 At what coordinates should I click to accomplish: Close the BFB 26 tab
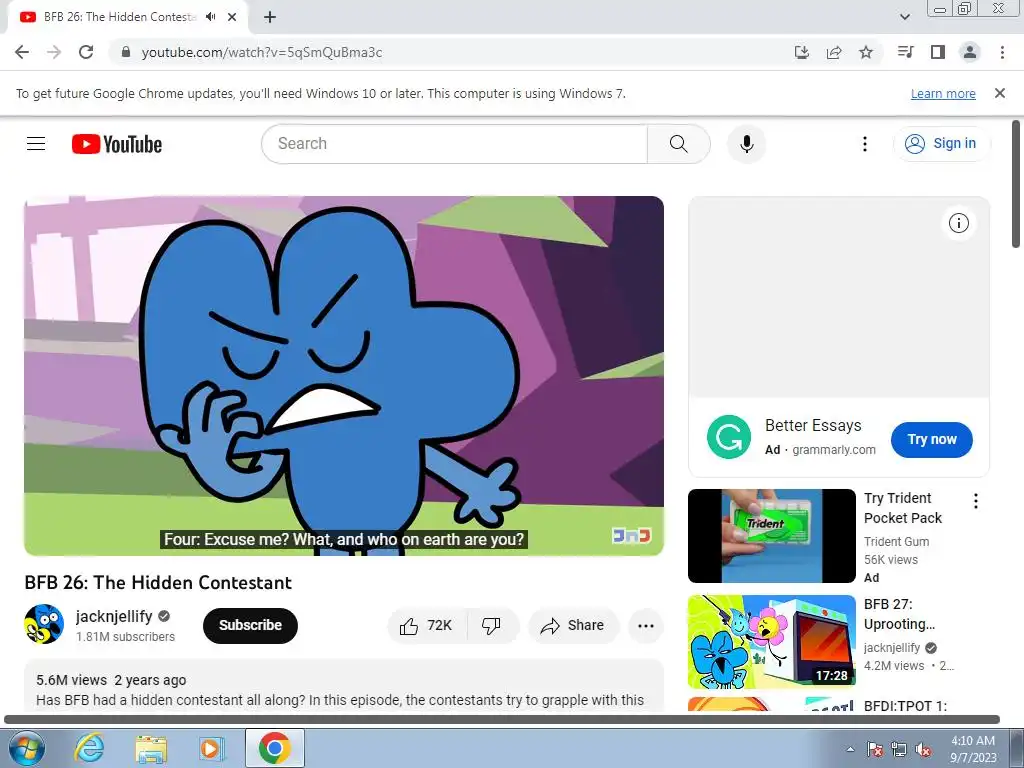pyautogui.click(x=232, y=17)
